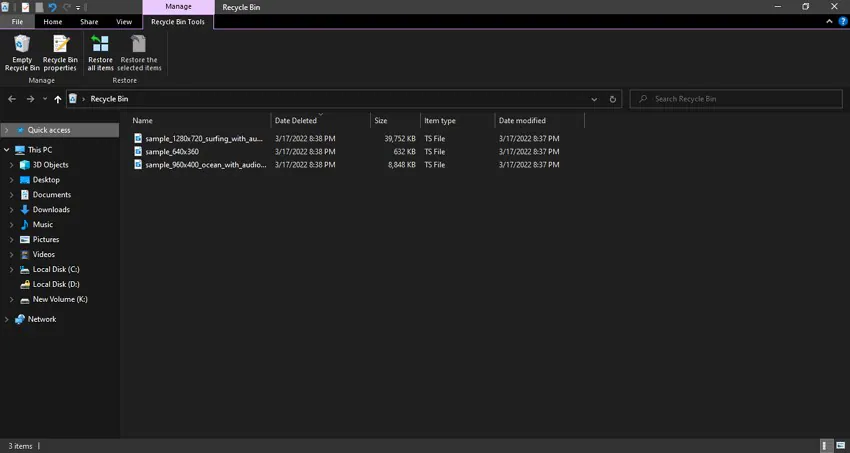Click the sample_1280x720_surfing file icon
Screen dimensions: 850x453
point(138,139)
